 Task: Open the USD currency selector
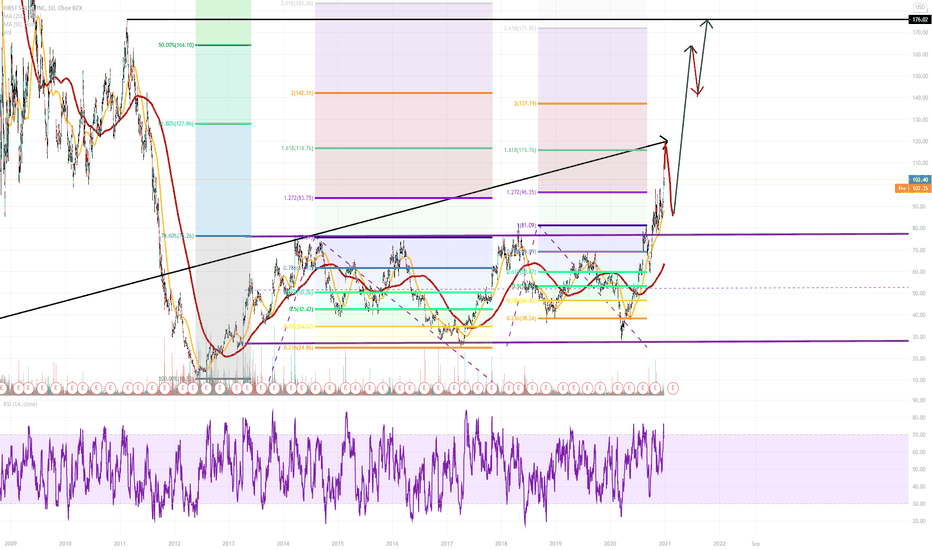[920, 7]
